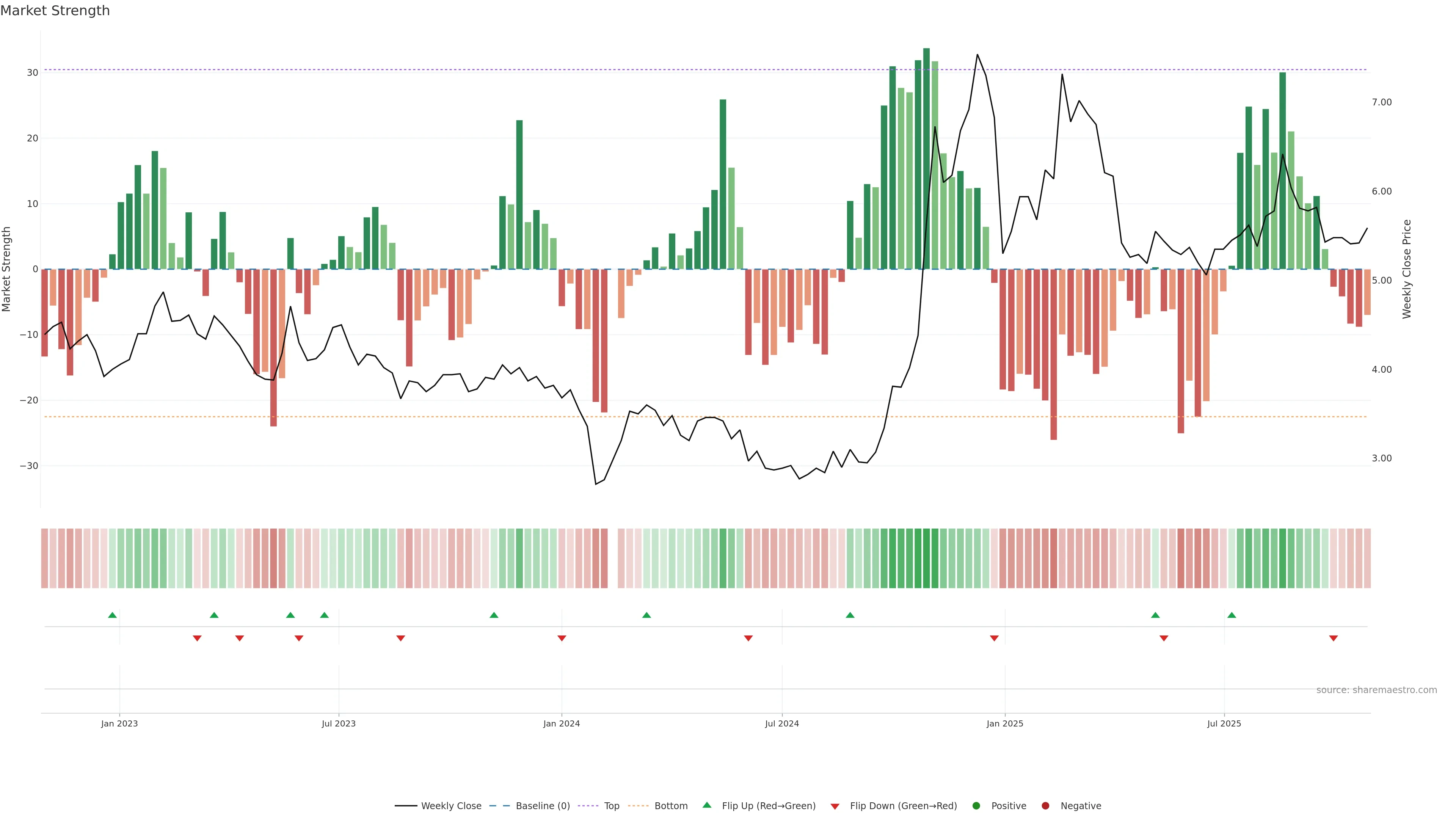
Task: Click the Jul 2025 x-axis label
Action: click(x=1224, y=723)
